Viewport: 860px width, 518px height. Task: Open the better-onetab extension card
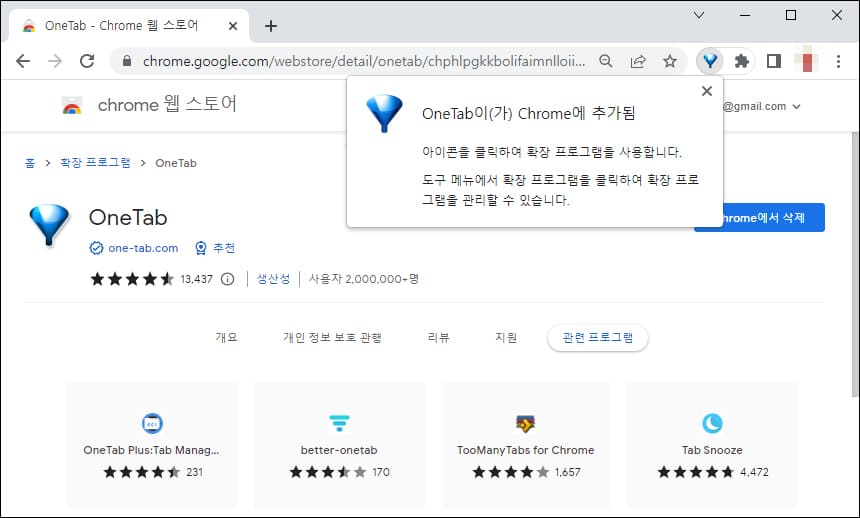coord(339,445)
